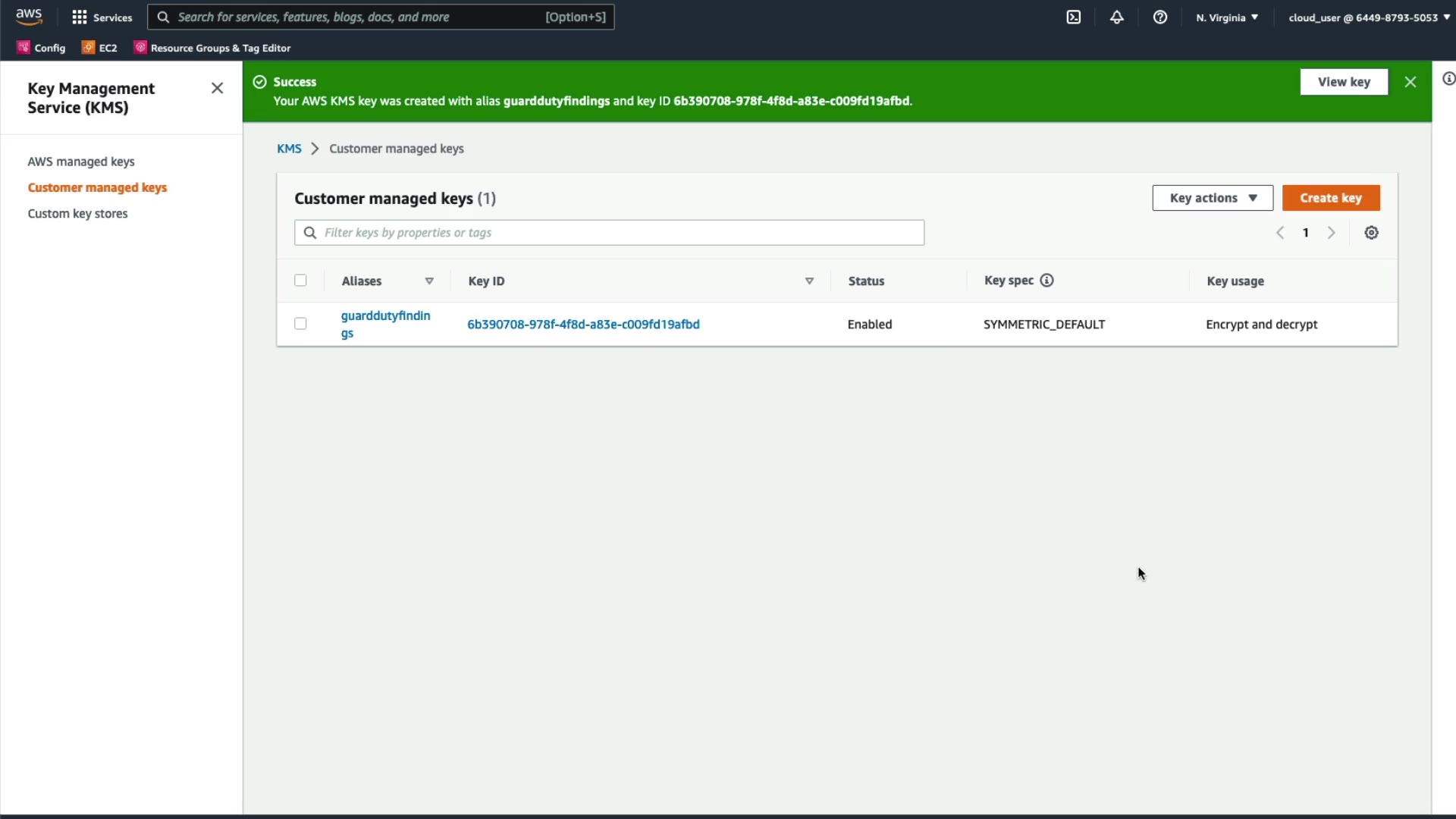
Task: Expand the Key actions dropdown
Action: coord(1212,198)
